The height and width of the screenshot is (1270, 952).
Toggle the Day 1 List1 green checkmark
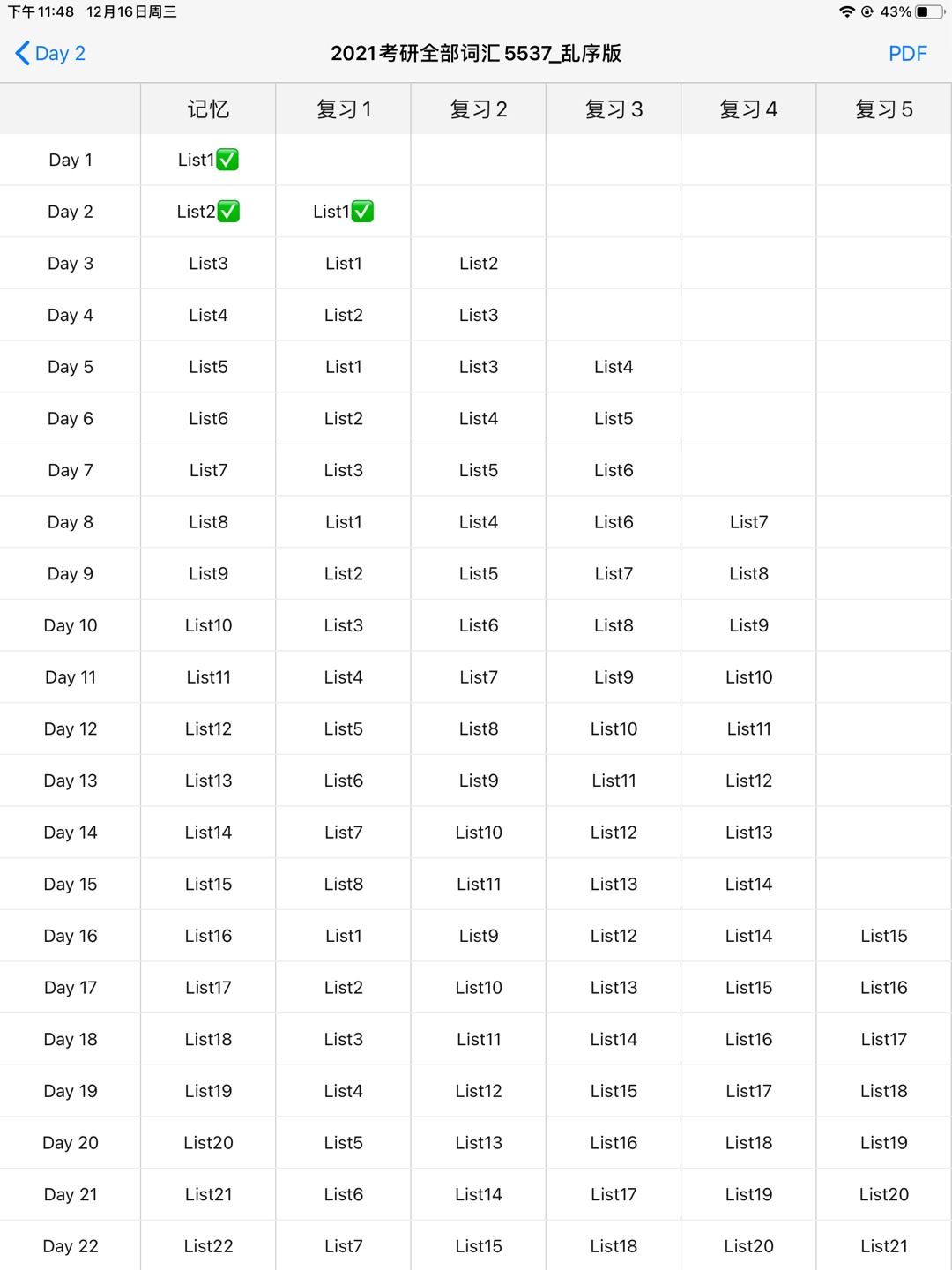click(227, 160)
